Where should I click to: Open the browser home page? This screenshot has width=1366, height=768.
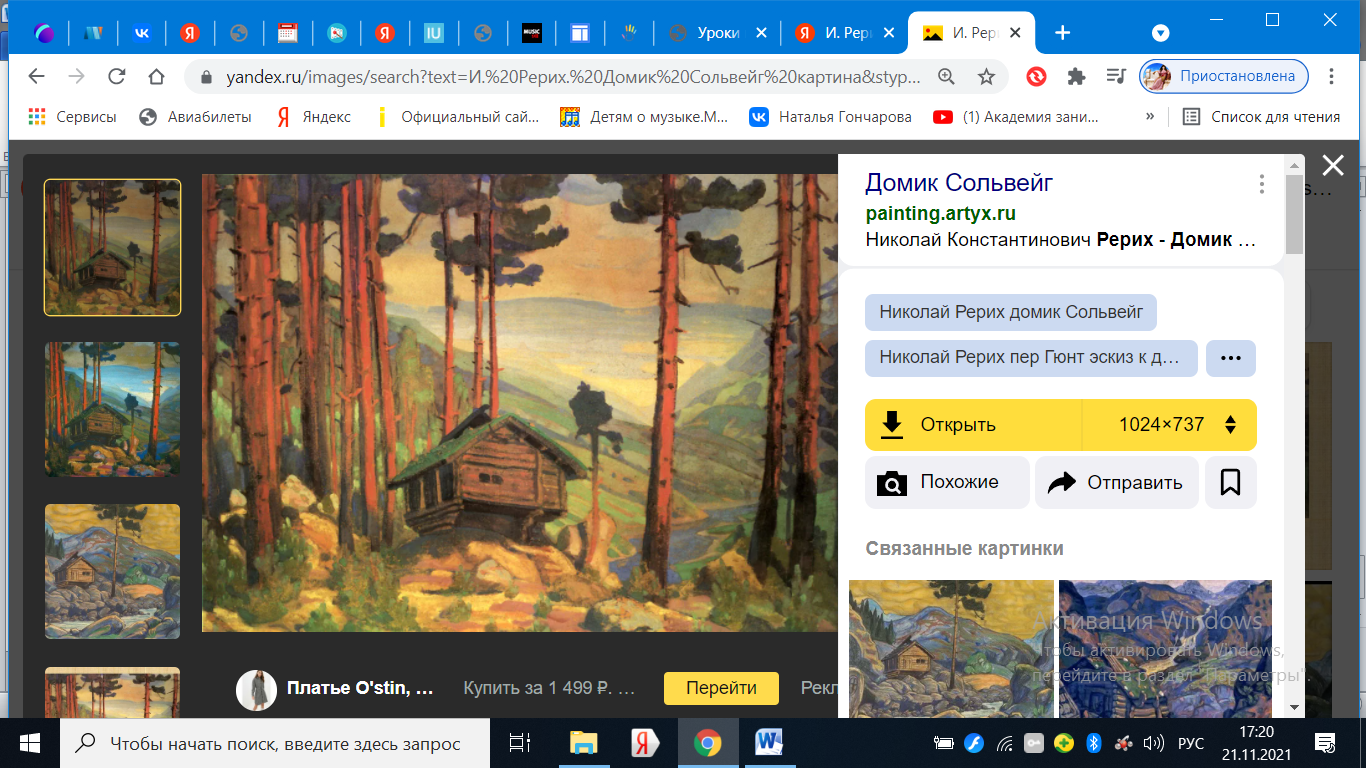[x=156, y=77]
